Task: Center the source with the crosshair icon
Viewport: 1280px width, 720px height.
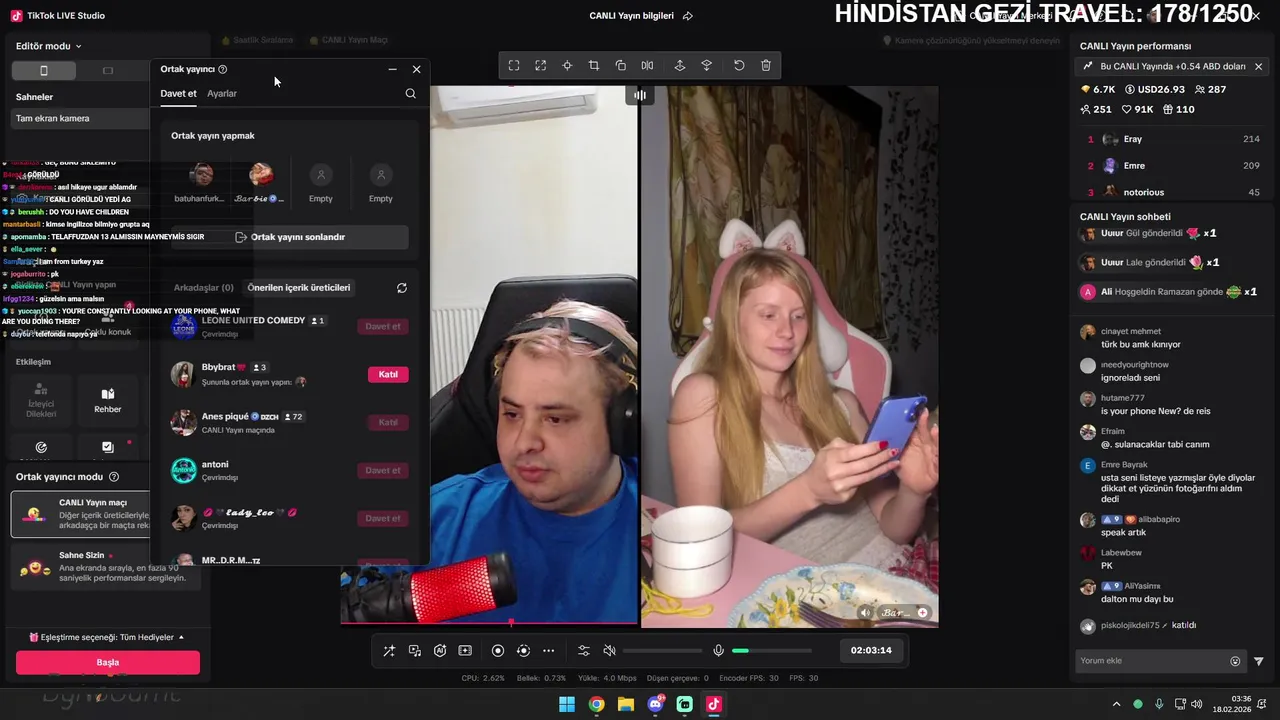Action: click(567, 65)
